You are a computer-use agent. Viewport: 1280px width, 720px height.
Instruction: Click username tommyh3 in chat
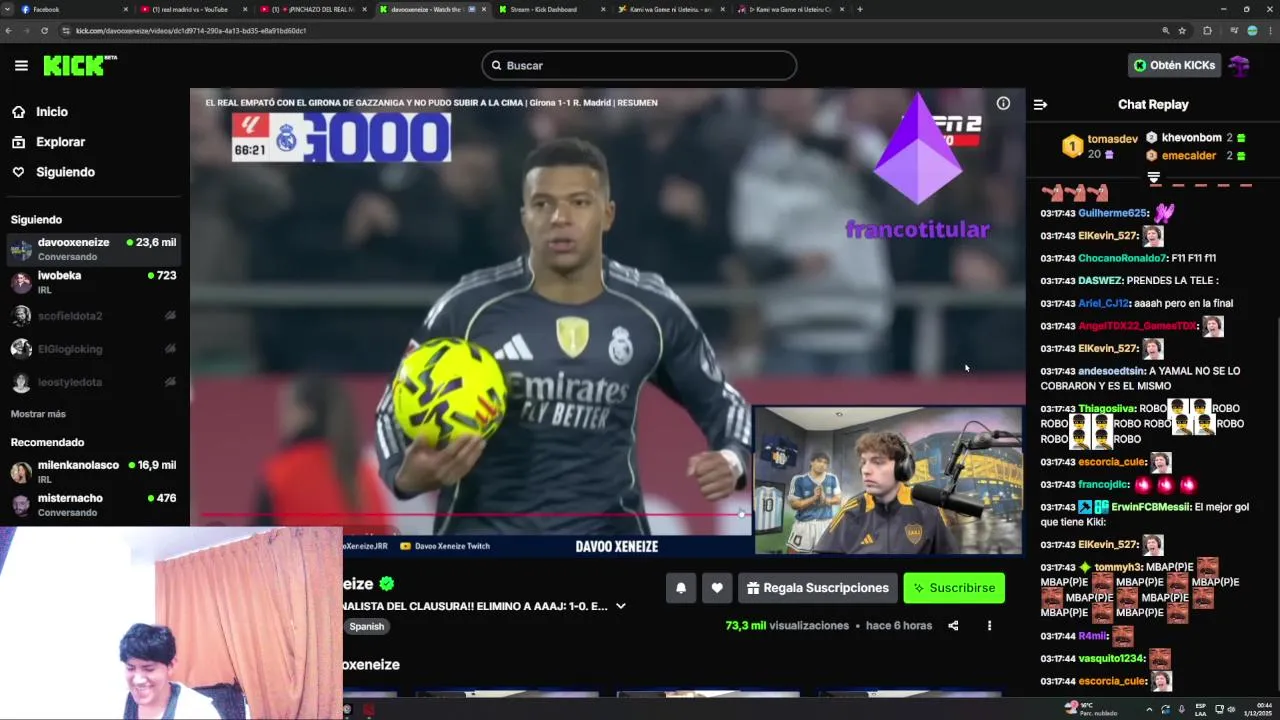tap(1116, 567)
